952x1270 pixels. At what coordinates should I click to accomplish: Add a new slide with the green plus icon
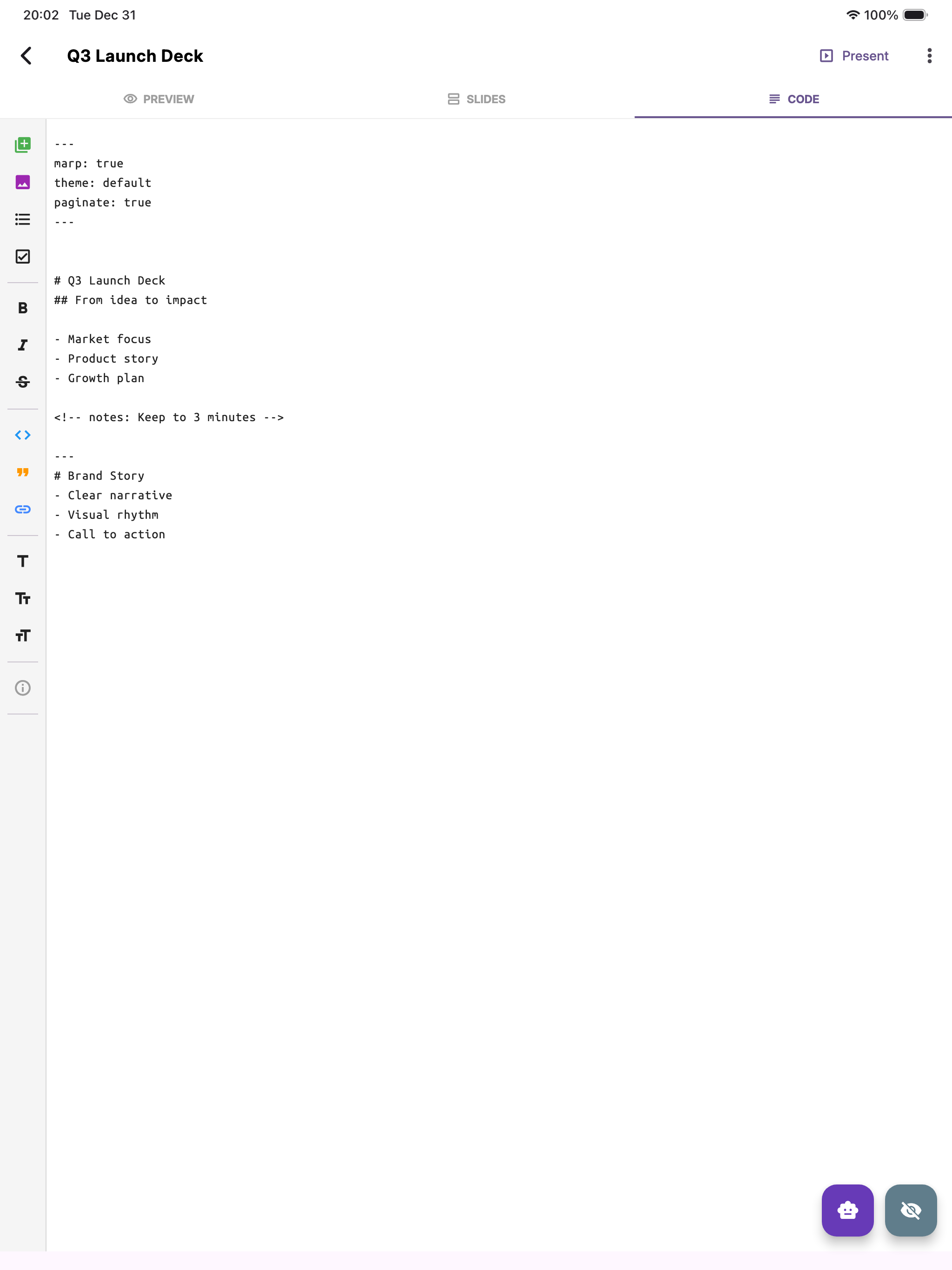point(23,145)
